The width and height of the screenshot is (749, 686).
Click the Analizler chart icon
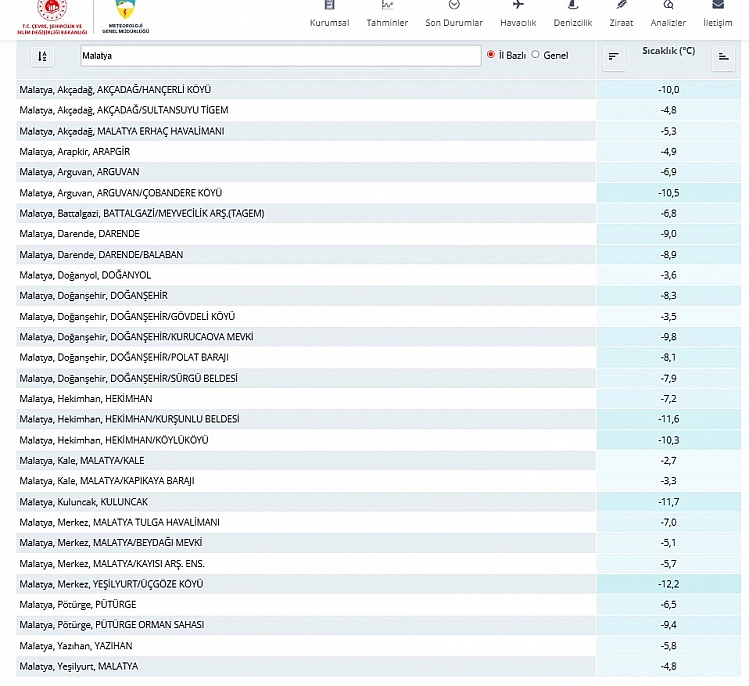click(x=668, y=6)
